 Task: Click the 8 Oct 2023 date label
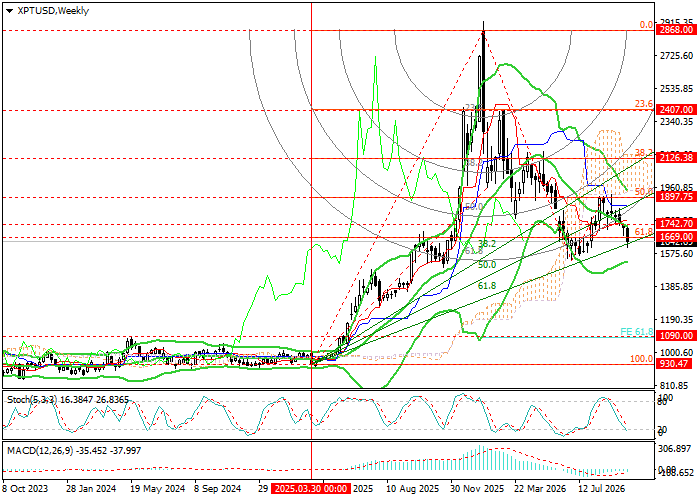[25, 488]
